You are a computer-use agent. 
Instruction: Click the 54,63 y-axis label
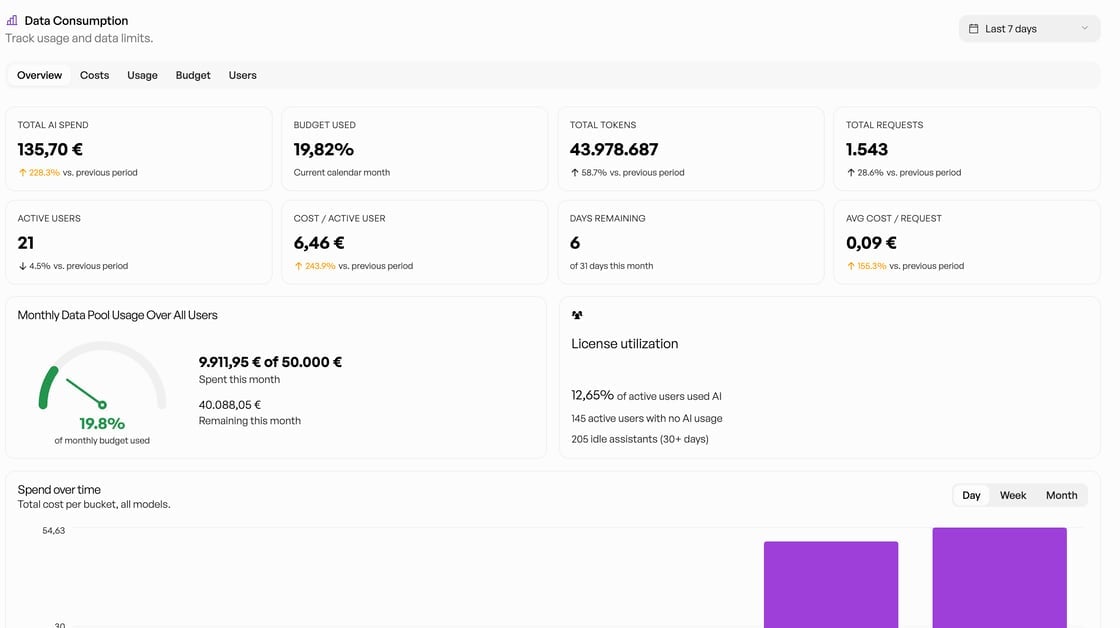click(x=54, y=531)
